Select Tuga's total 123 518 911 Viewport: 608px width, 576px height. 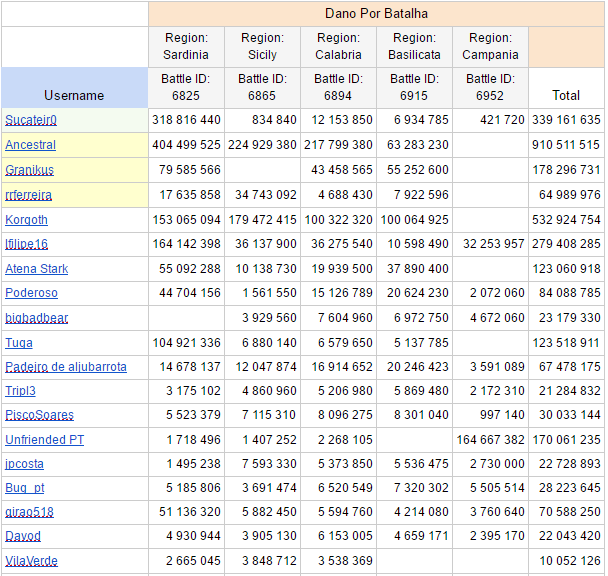click(x=566, y=343)
